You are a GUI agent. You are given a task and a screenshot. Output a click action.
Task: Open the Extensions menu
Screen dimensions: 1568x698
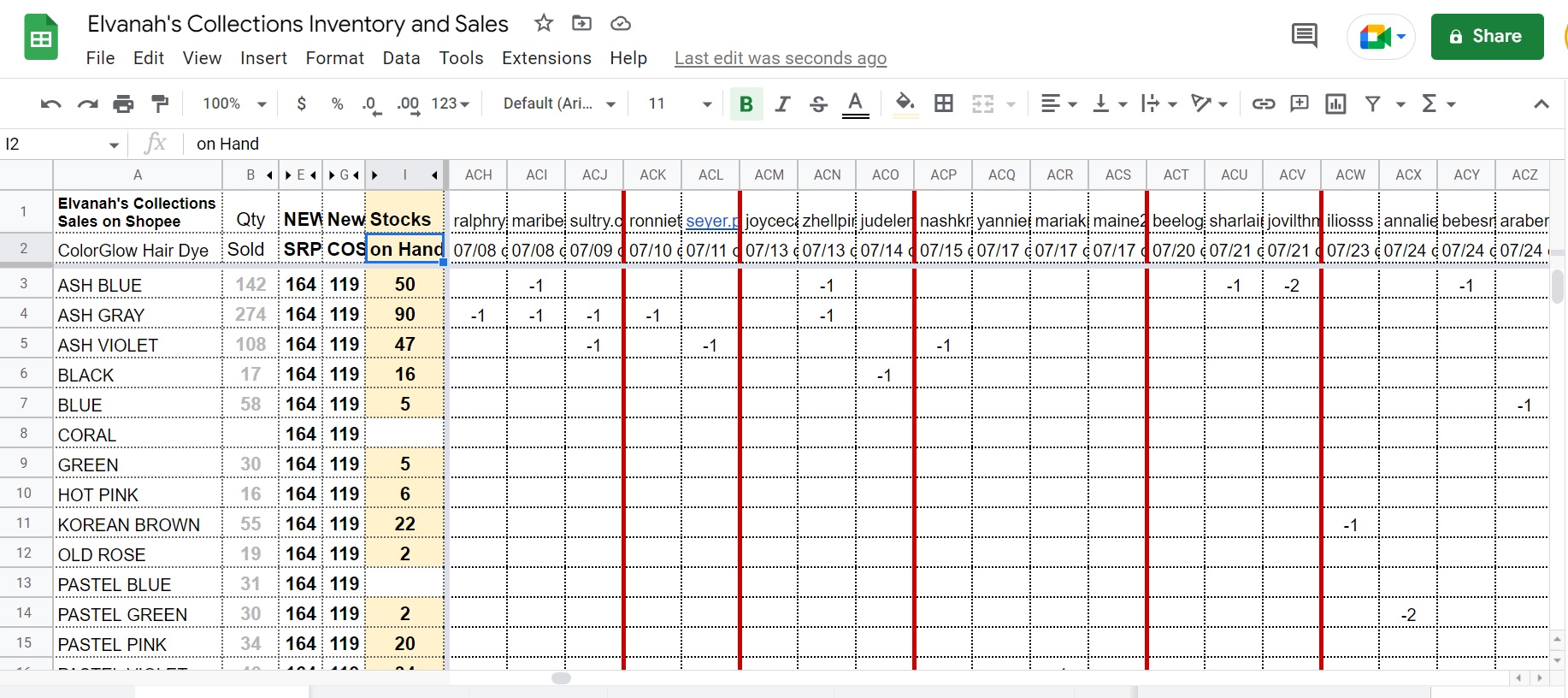(x=546, y=58)
